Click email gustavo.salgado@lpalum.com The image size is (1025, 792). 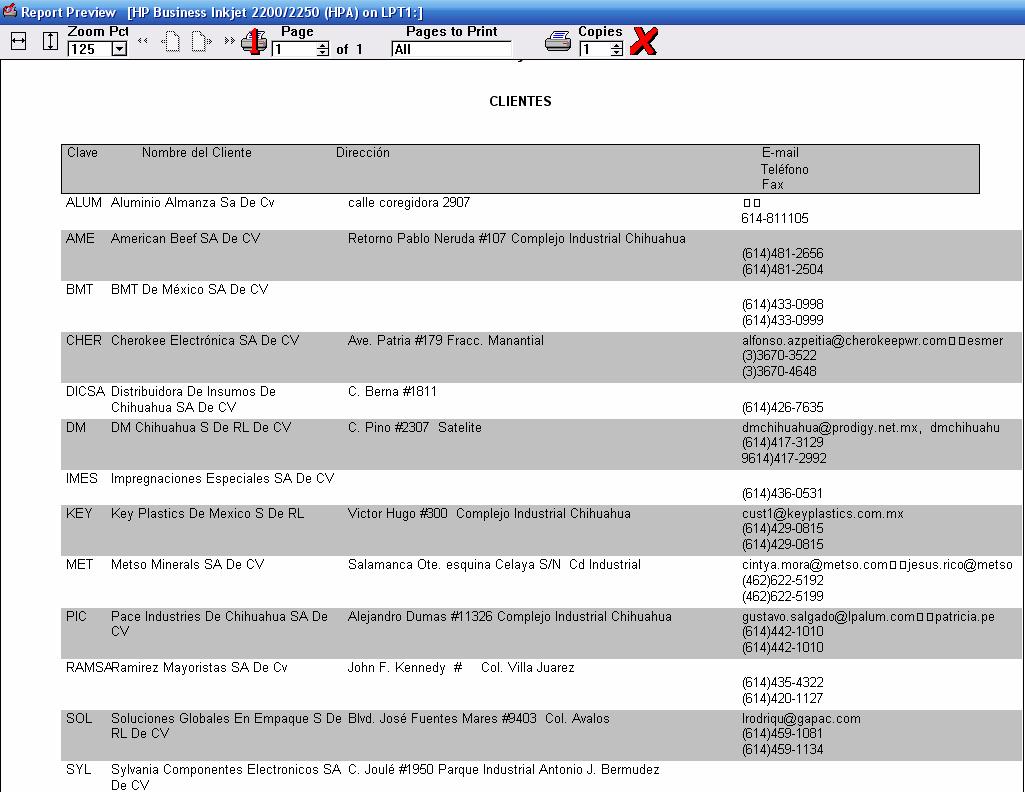[828, 616]
